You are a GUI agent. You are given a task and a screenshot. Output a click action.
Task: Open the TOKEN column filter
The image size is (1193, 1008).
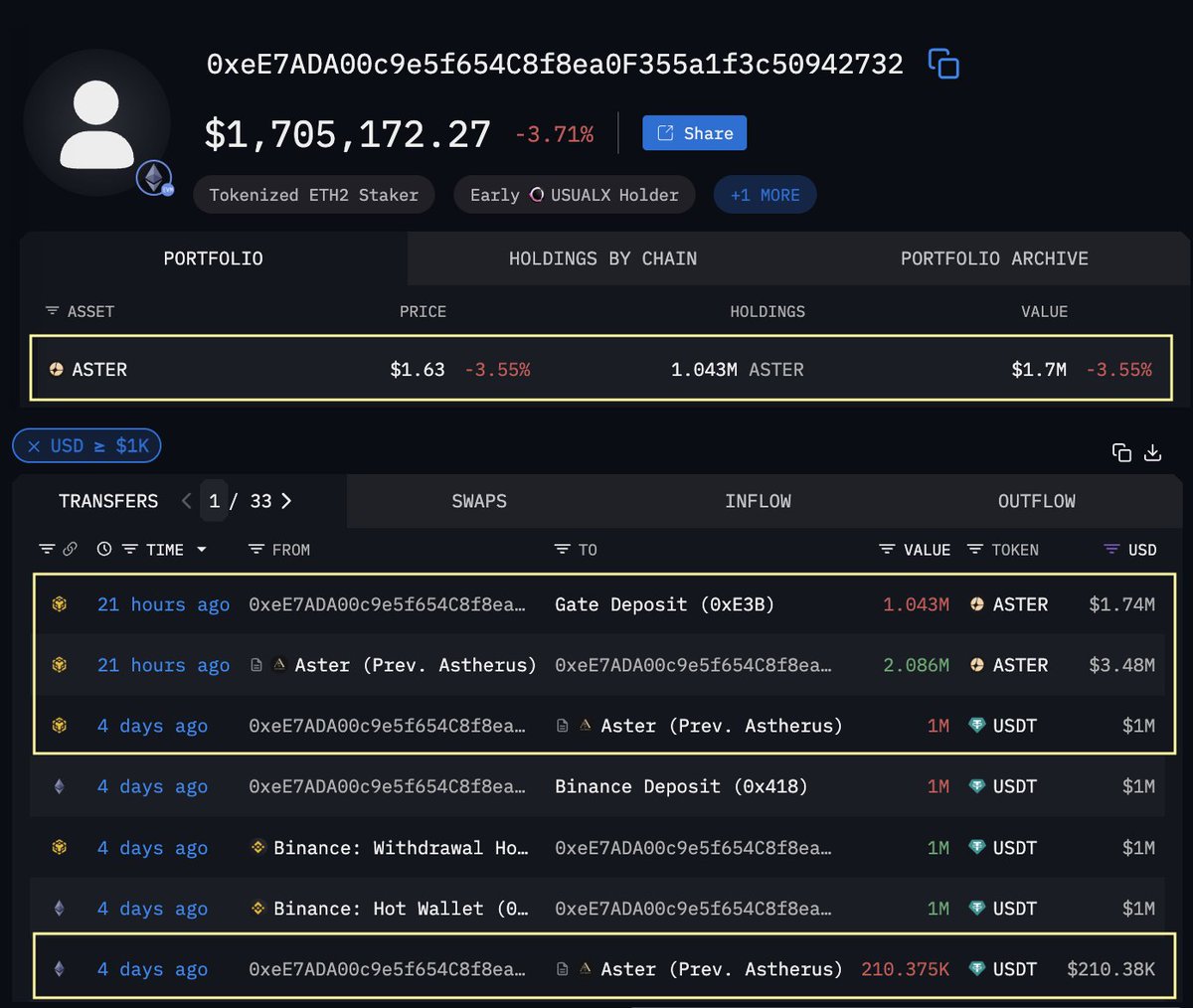click(x=975, y=549)
